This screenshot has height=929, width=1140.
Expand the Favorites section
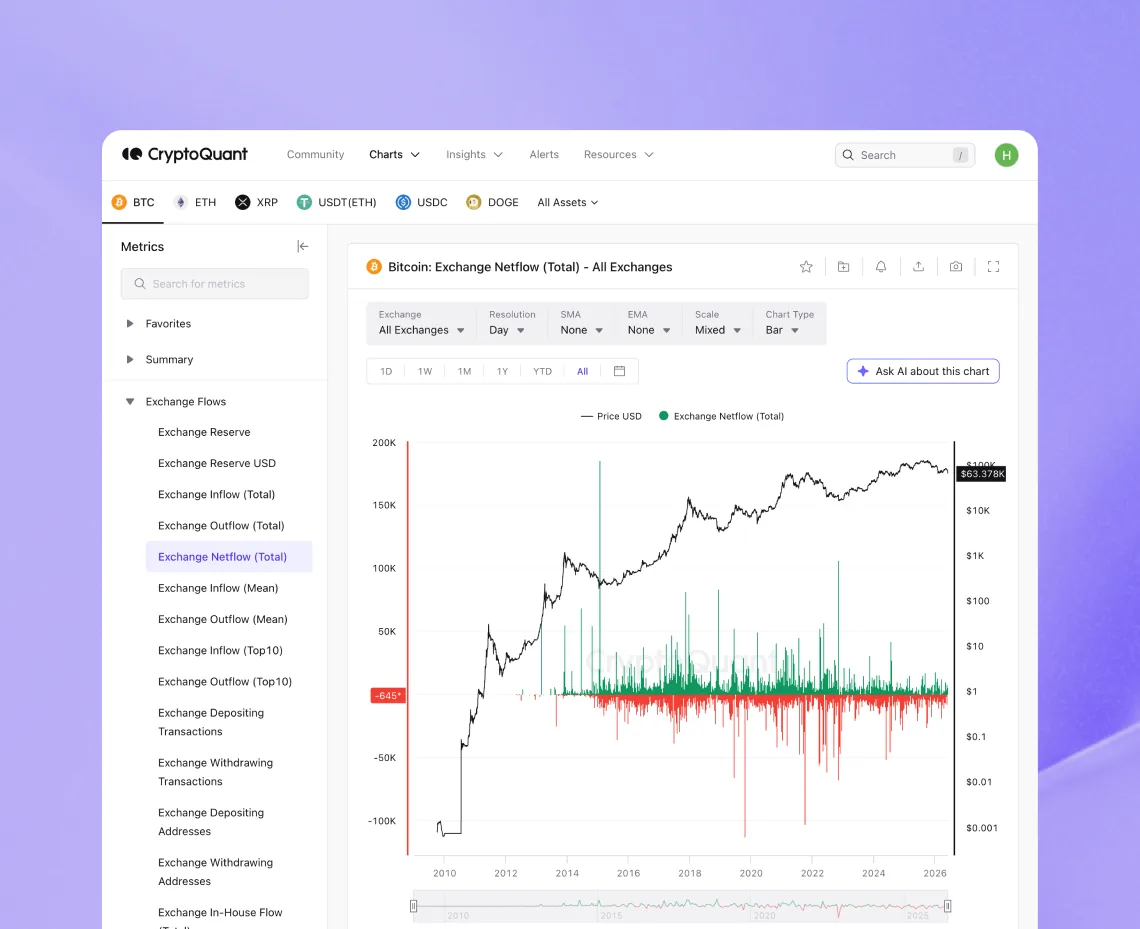160,323
